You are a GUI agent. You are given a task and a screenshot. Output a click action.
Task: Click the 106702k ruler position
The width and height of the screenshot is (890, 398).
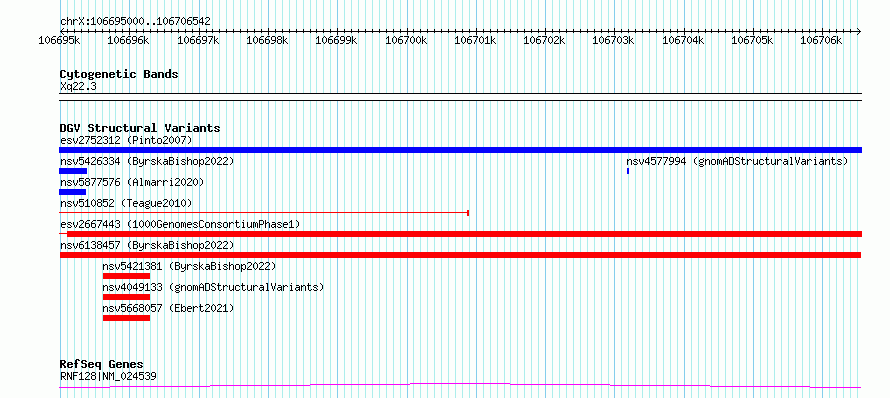click(544, 40)
